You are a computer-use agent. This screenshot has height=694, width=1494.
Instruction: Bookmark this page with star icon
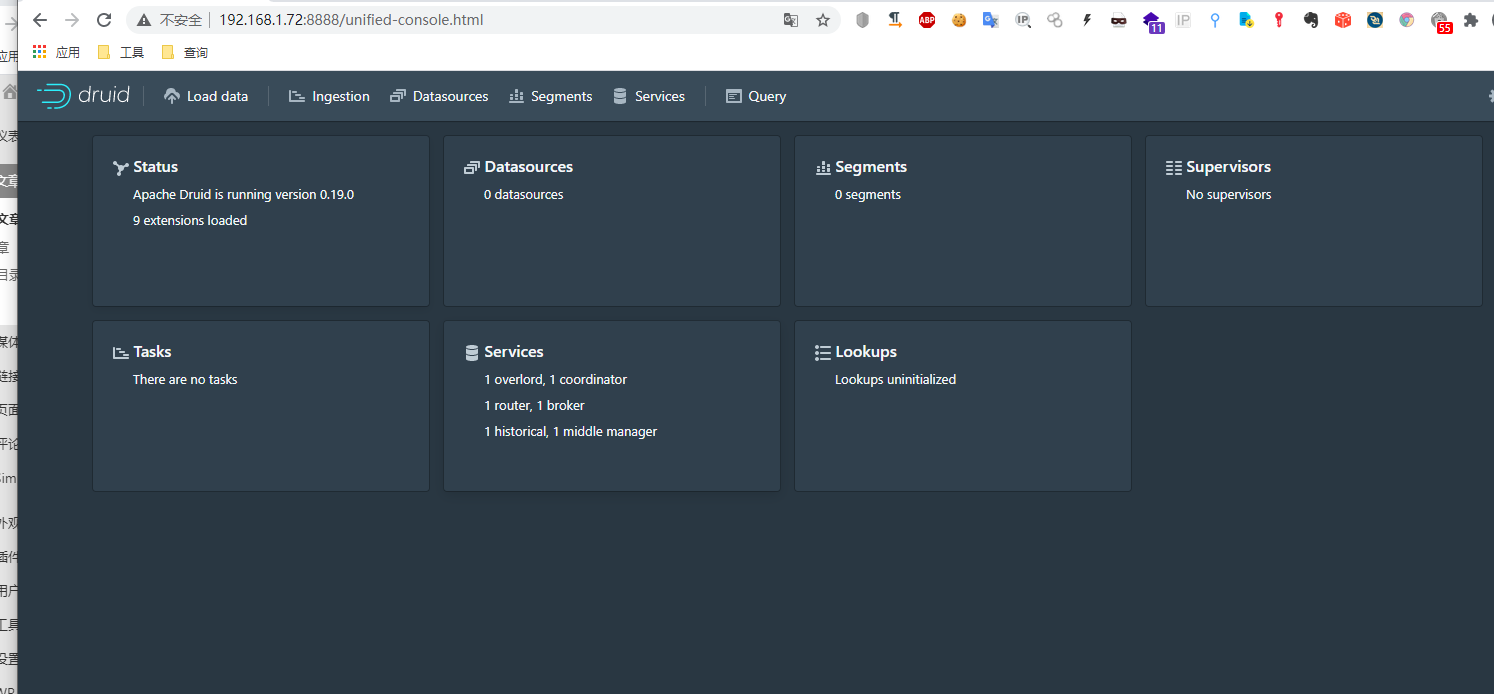pos(823,20)
